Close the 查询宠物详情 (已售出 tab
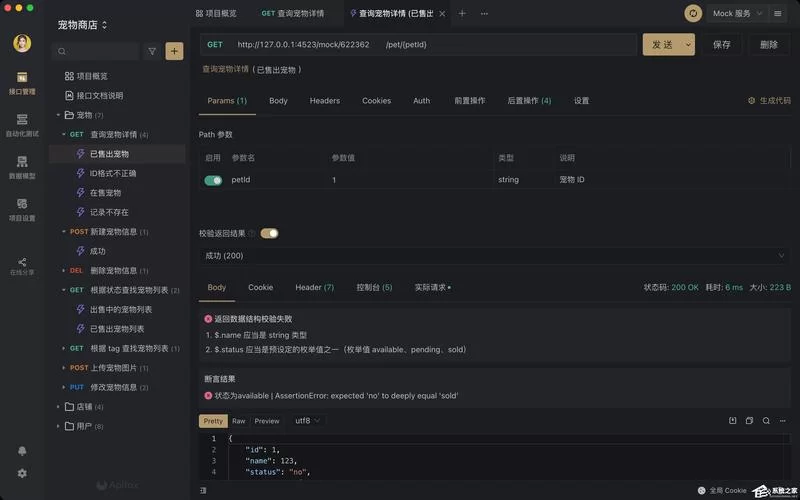Screen dimensions: 800x500 click(x=442, y=14)
